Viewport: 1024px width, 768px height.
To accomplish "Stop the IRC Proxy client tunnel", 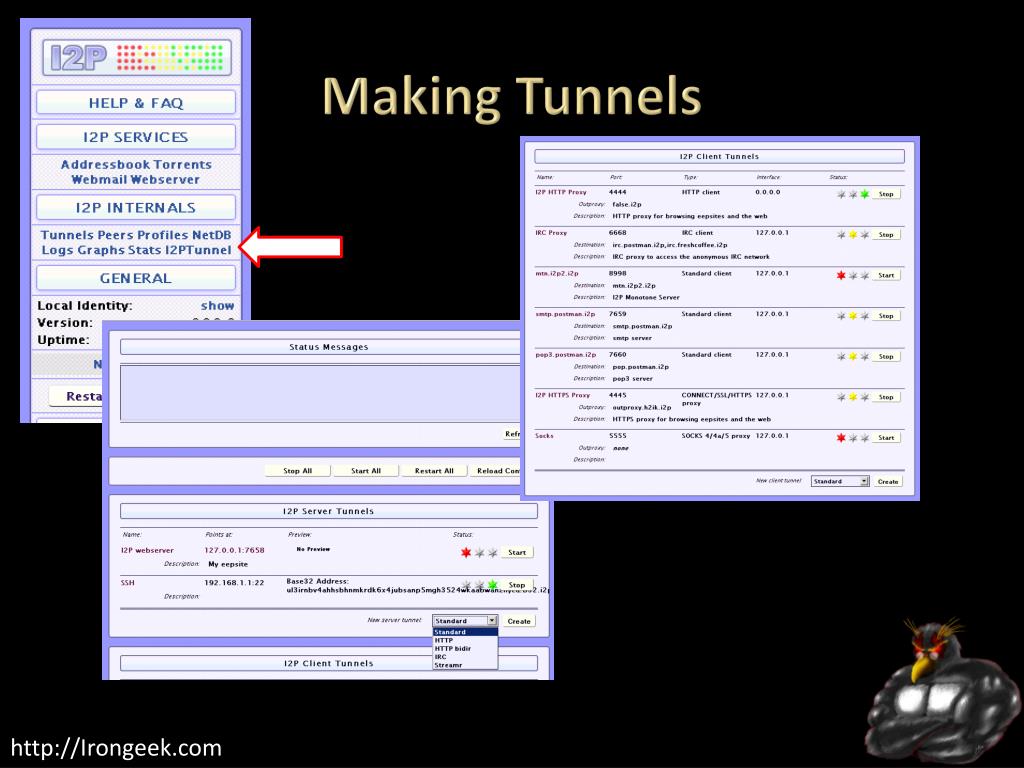I will click(886, 234).
